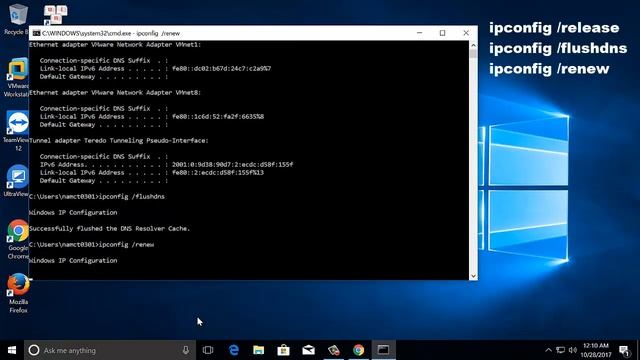Click 'Tunnel adapter Teredo Tunneling Pseudo-Interface:' line
This screenshot has height=360, width=640.
click(x=118, y=140)
